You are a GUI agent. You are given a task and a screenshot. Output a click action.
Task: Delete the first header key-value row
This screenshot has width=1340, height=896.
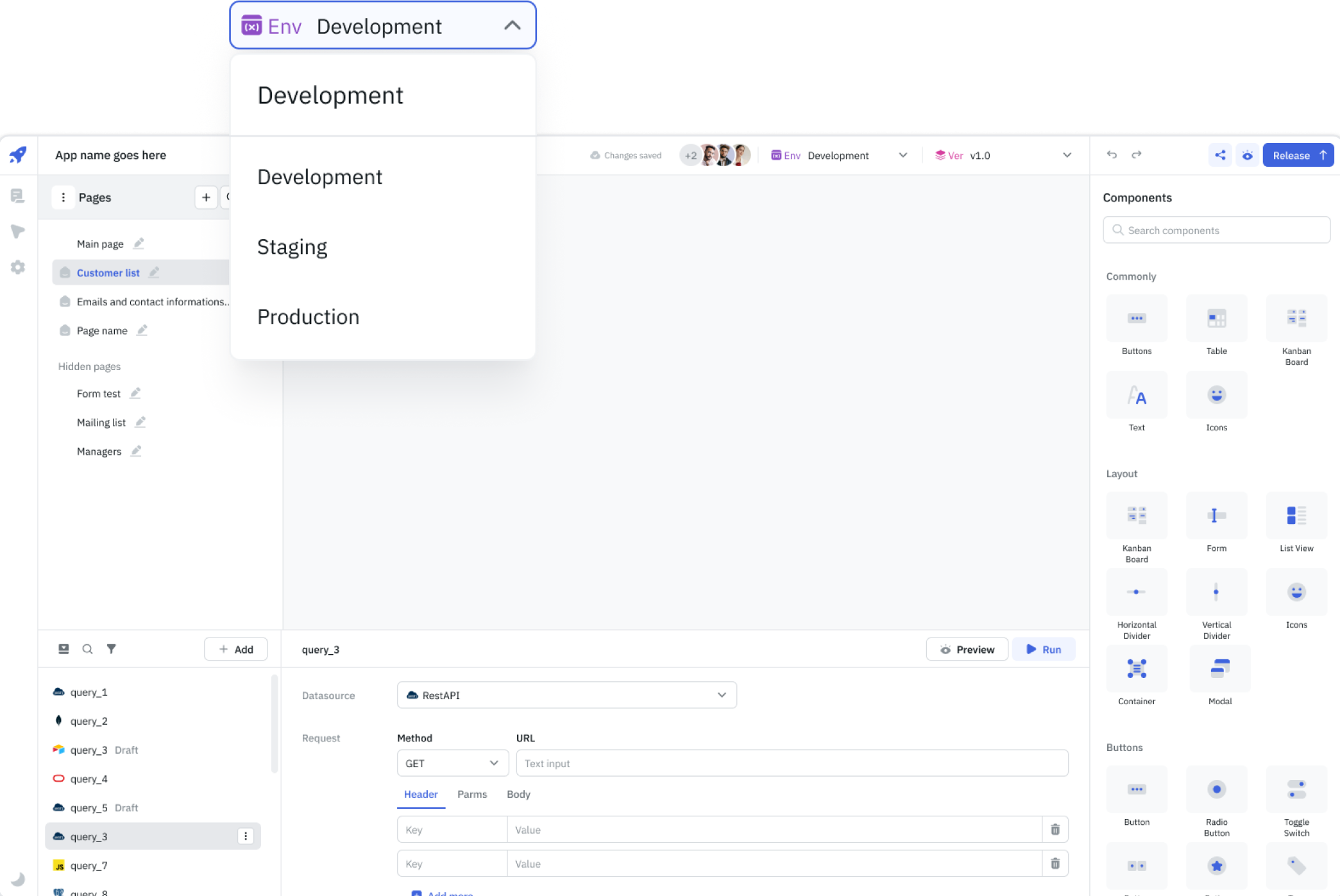(x=1055, y=829)
